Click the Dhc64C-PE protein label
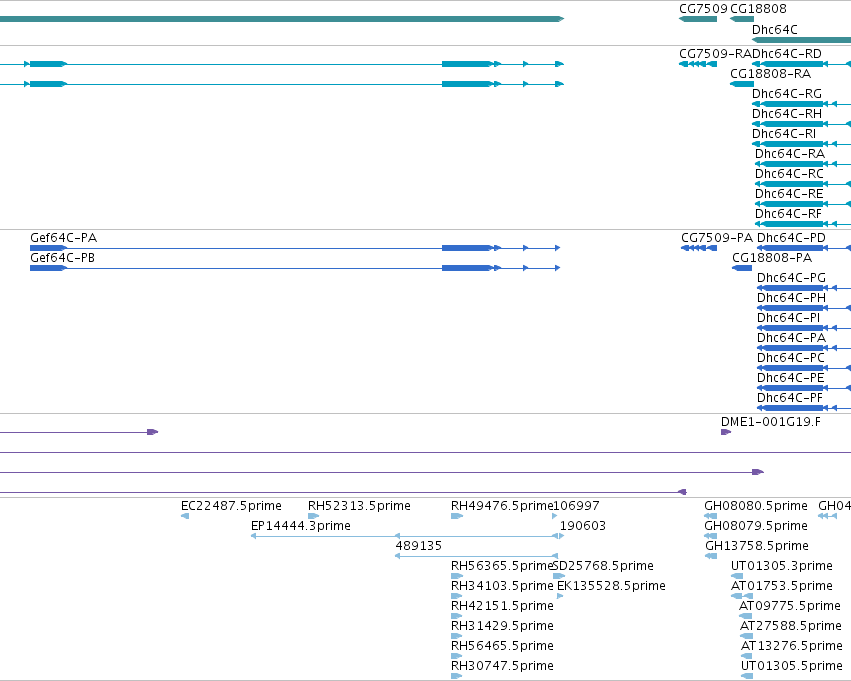Image resolution: width=851 pixels, height=681 pixels. 791,378
